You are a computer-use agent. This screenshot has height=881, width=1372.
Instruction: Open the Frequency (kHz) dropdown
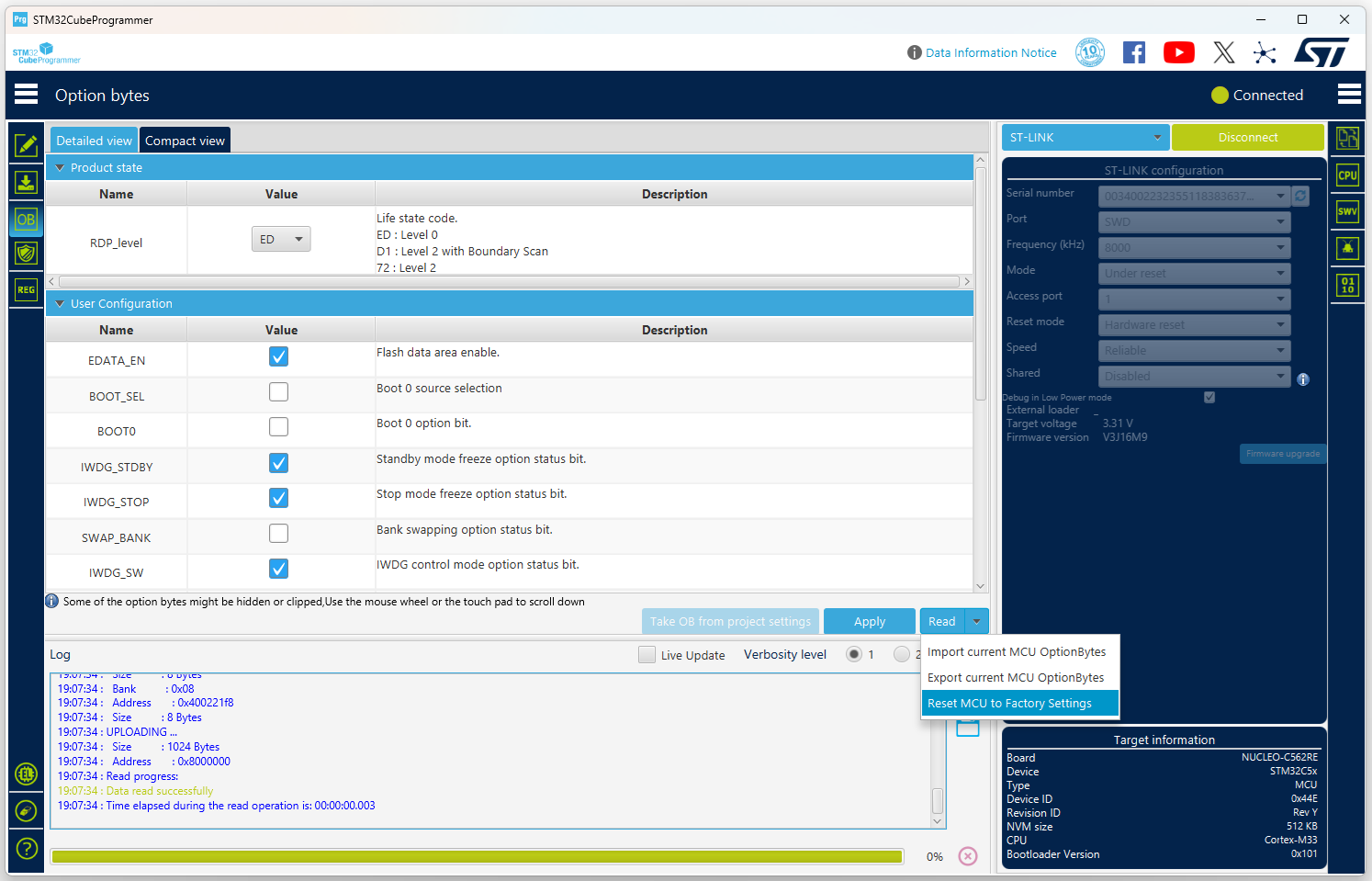point(1195,247)
